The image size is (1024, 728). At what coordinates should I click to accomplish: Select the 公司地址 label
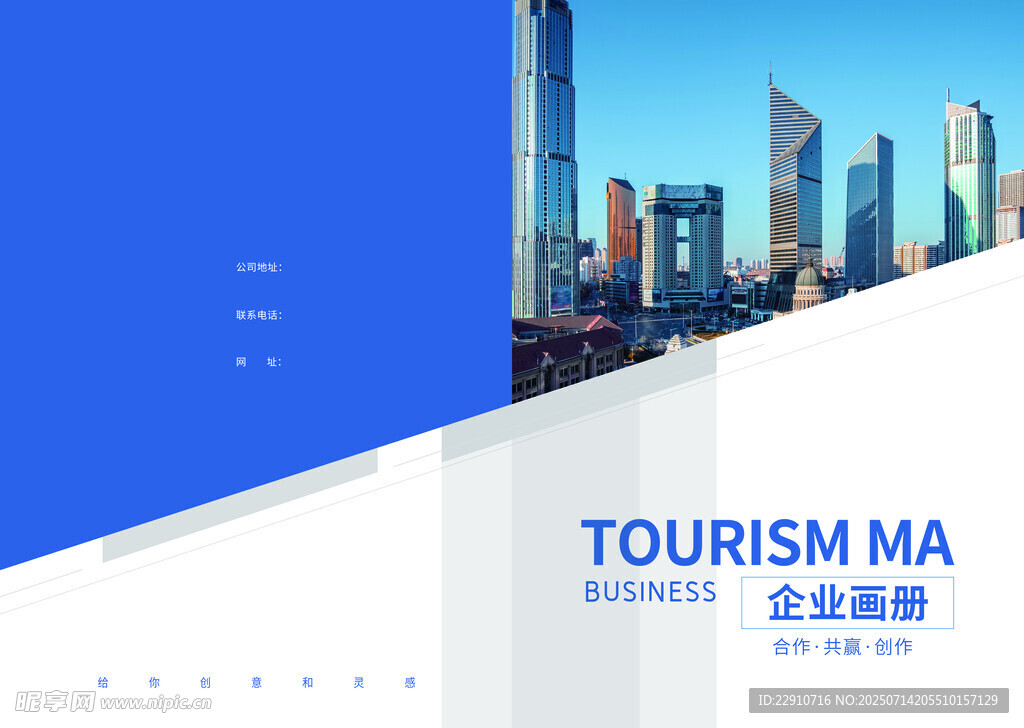point(259,267)
